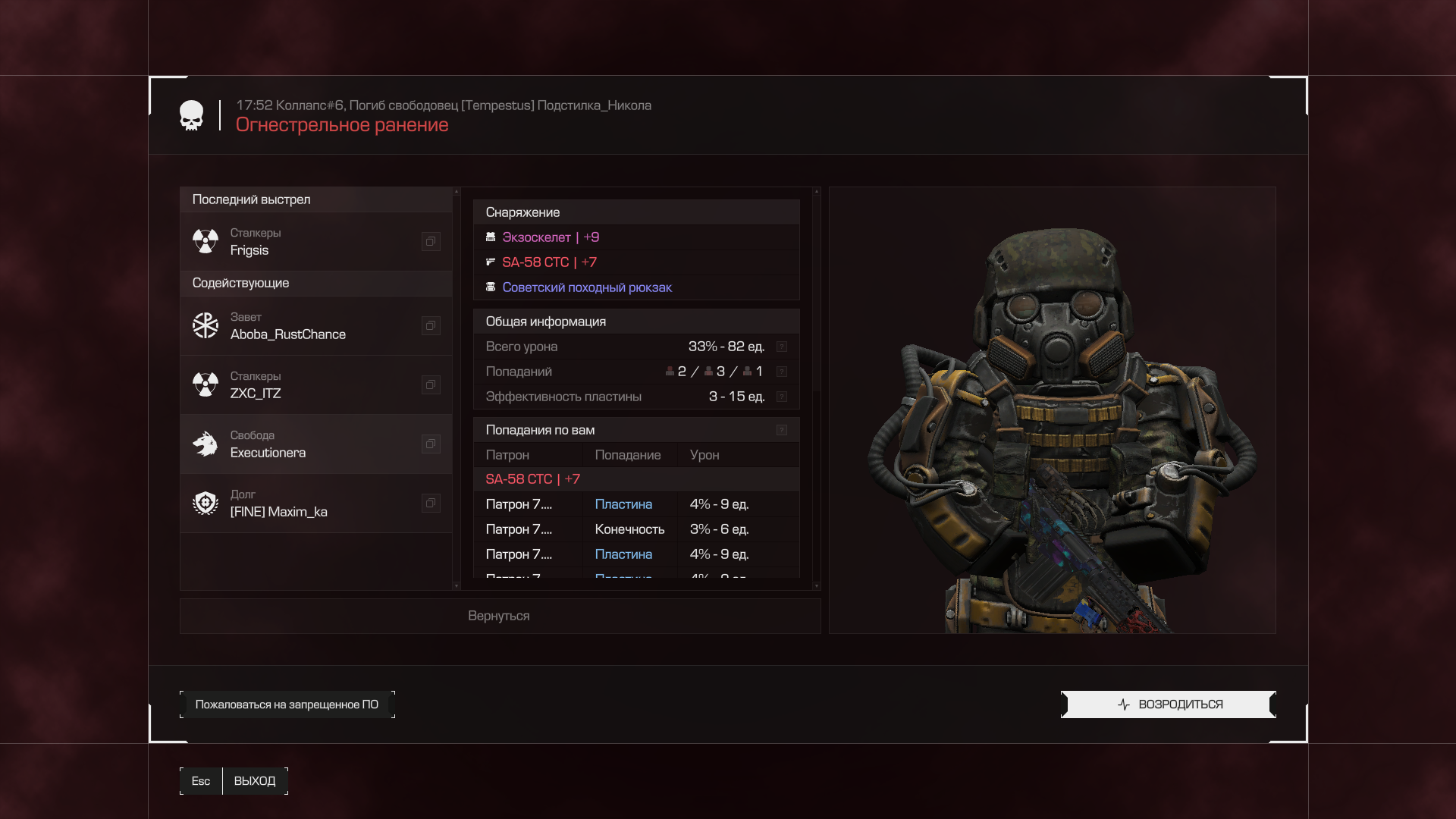This screenshot has width=1456, height=819.
Task: Click Пожаловаться на запрещенное ПО button
Action: [287, 704]
